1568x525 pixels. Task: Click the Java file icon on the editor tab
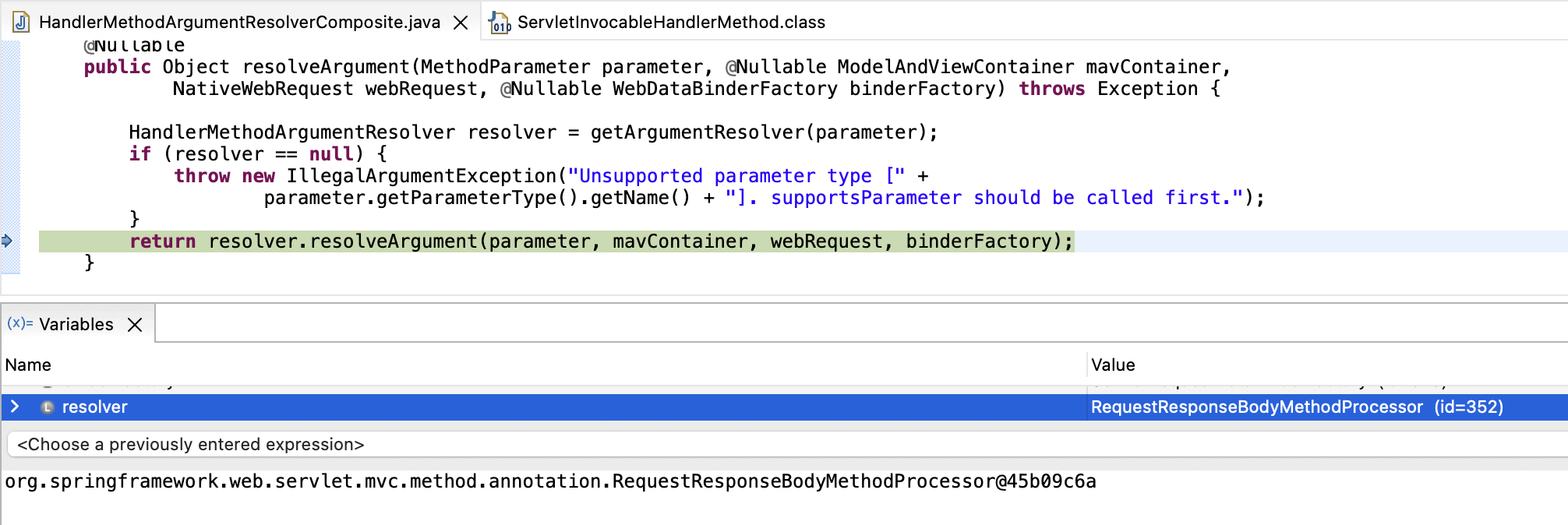[21, 22]
